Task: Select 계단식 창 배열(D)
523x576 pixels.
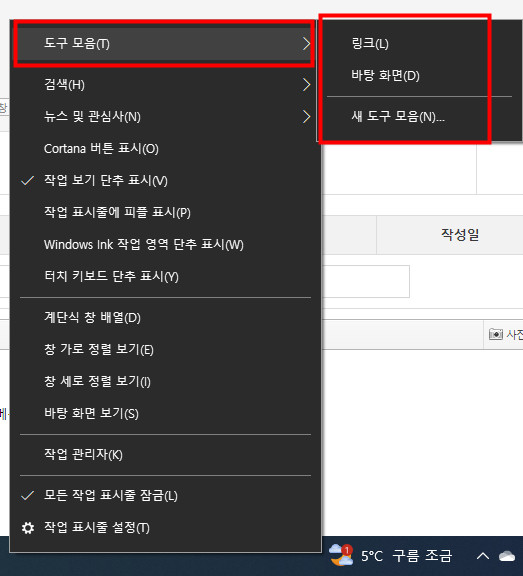Action: 165,317
